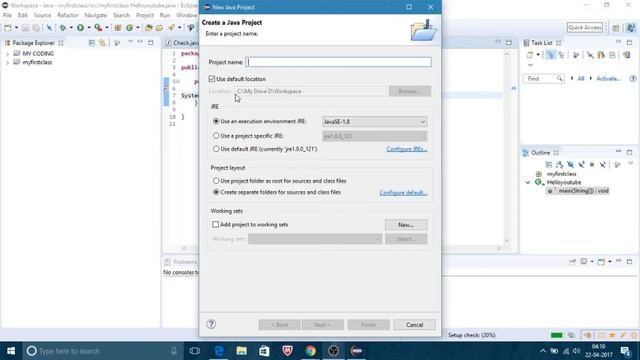640x360 pixels.
Task: Toggle Scheduled view in Task List
Action: click(x=562, y=55)
